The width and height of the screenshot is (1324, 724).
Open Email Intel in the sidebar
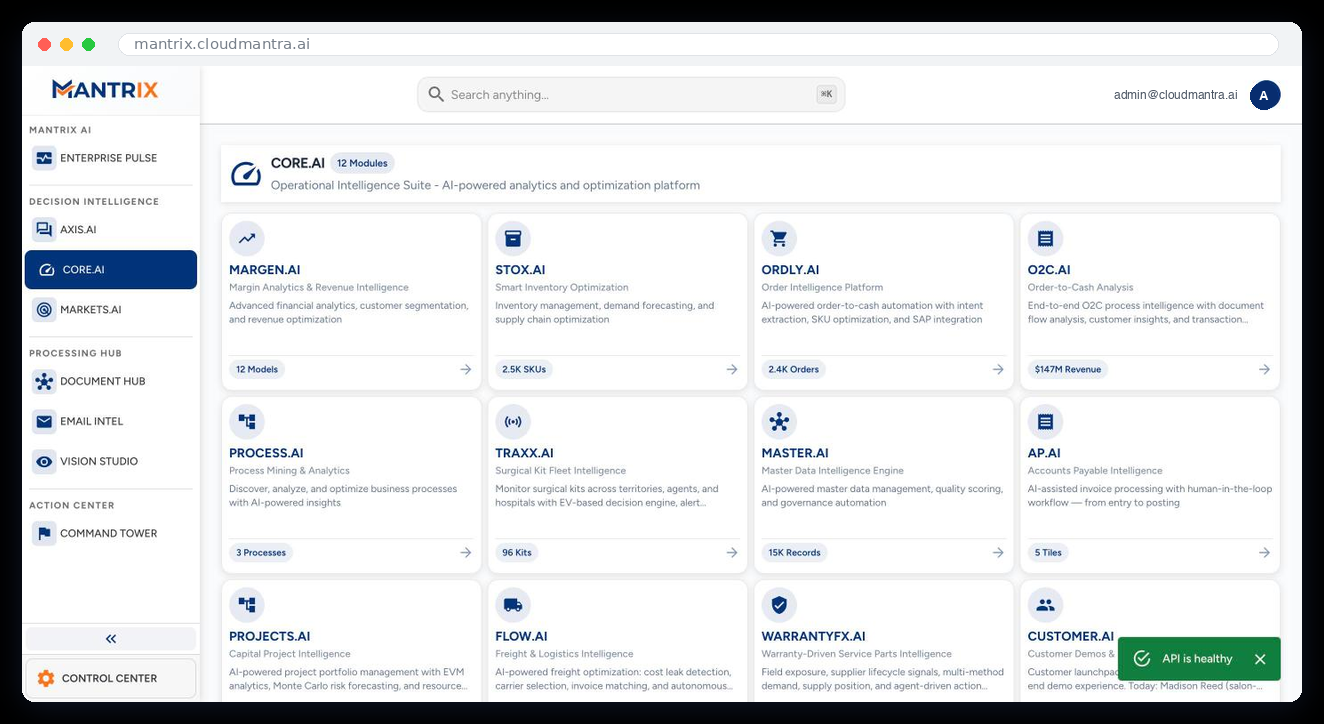point(110,422)
